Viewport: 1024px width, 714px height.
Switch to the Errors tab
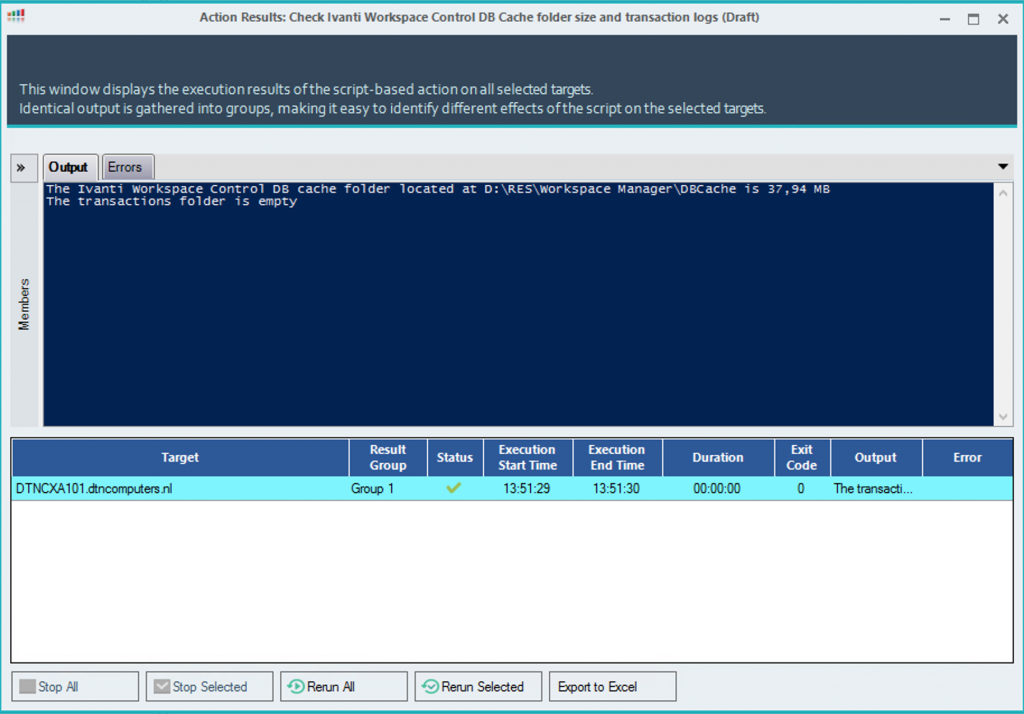point(127,167)
